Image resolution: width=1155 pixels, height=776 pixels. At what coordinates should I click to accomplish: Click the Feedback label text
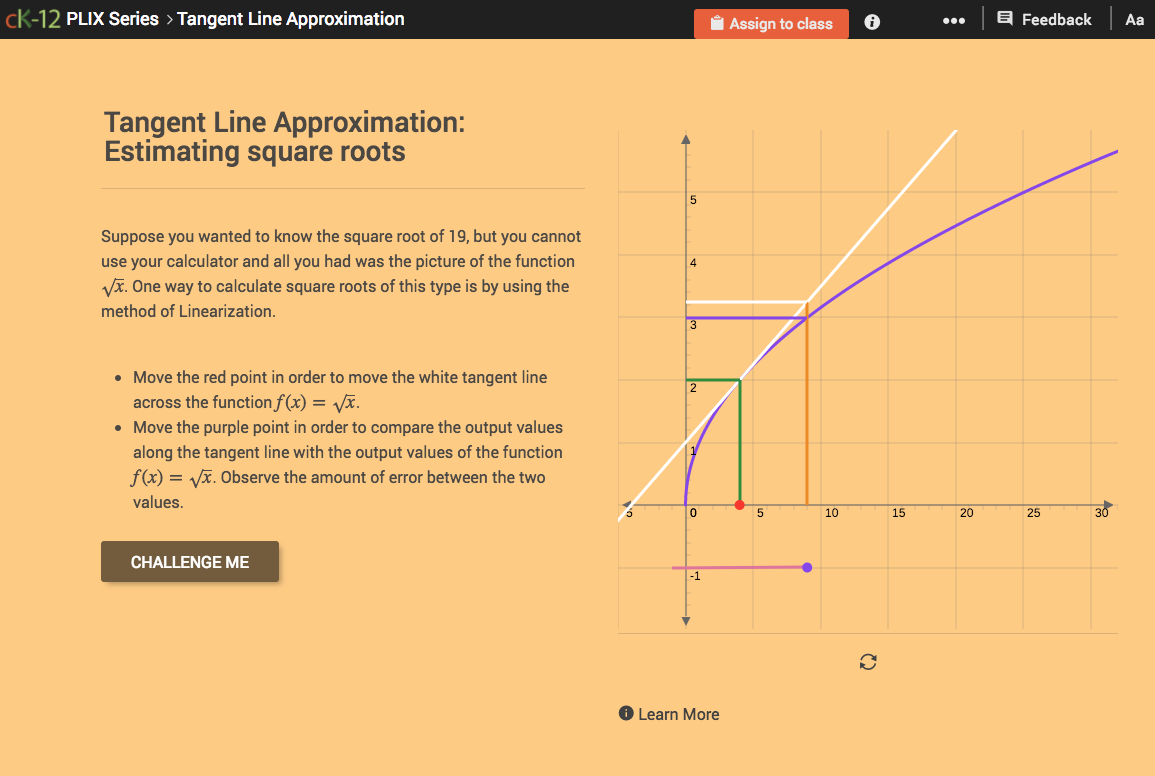(x=1056, y=19)
